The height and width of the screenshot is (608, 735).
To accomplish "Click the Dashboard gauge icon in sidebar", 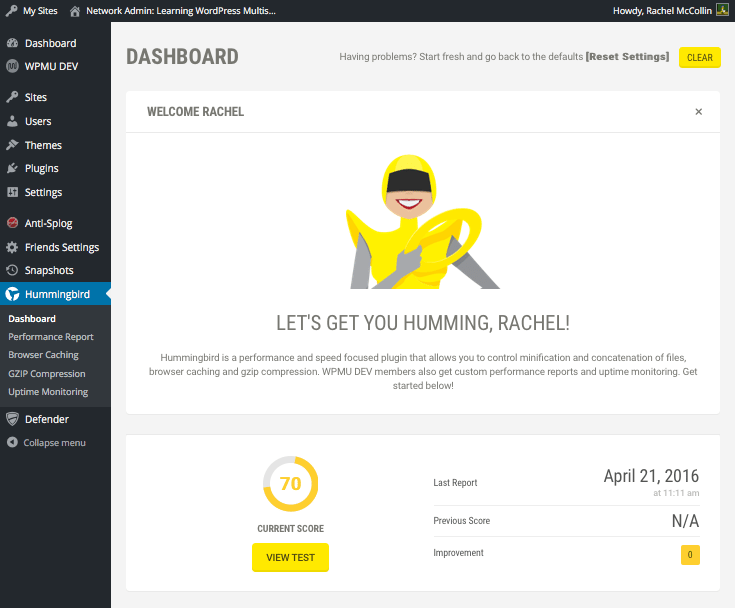I will [x=13, y=43].
